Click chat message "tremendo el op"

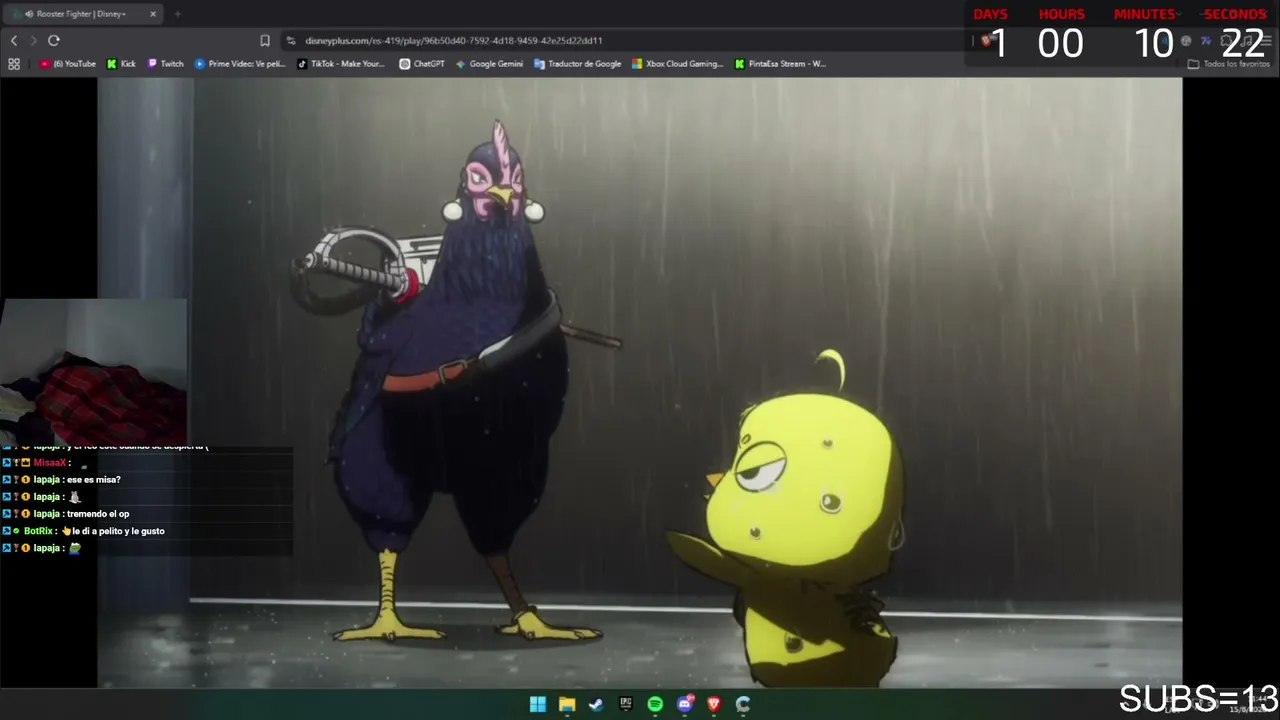tap(98, 514)
